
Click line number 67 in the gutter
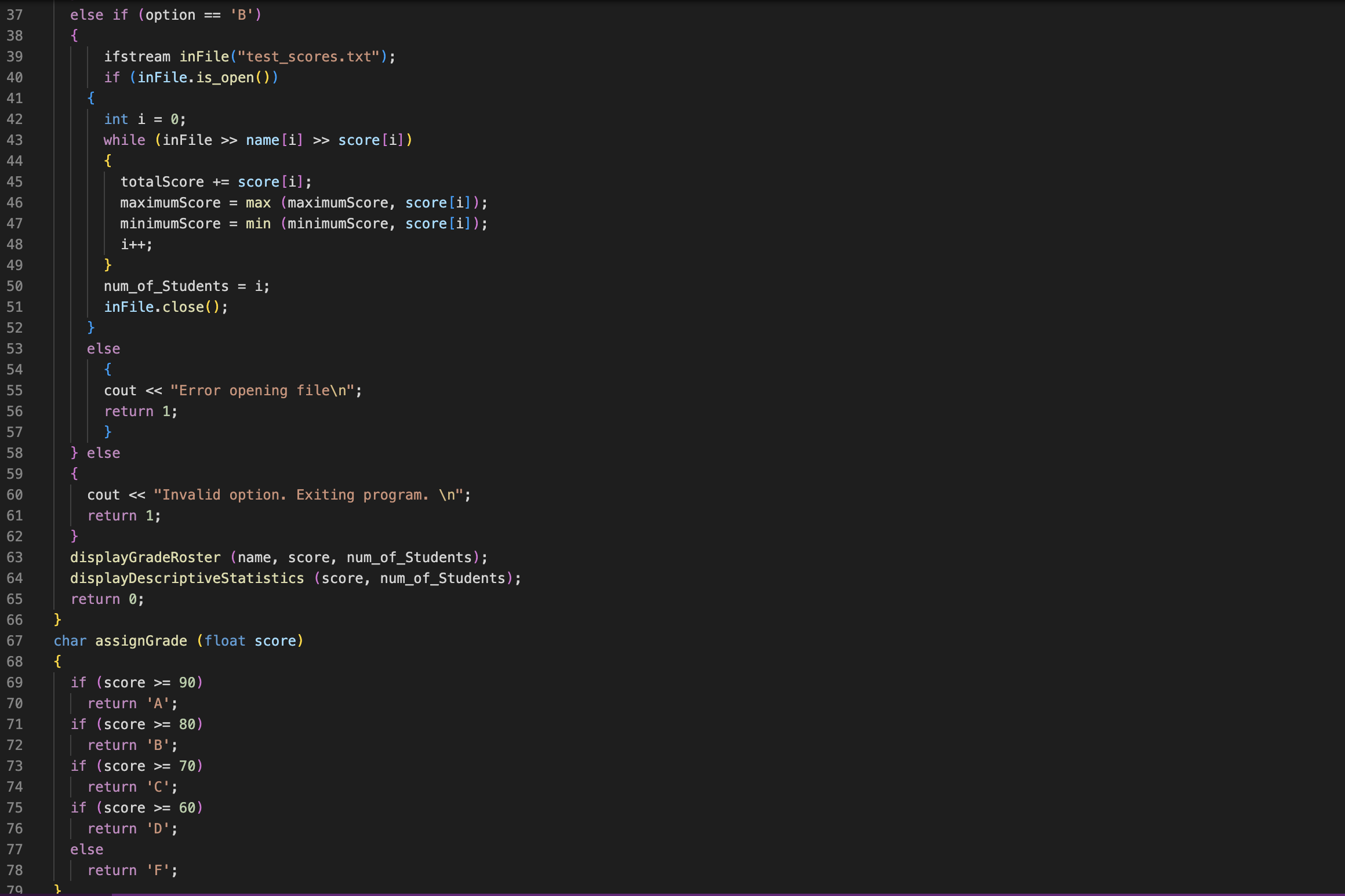[16, 640]
